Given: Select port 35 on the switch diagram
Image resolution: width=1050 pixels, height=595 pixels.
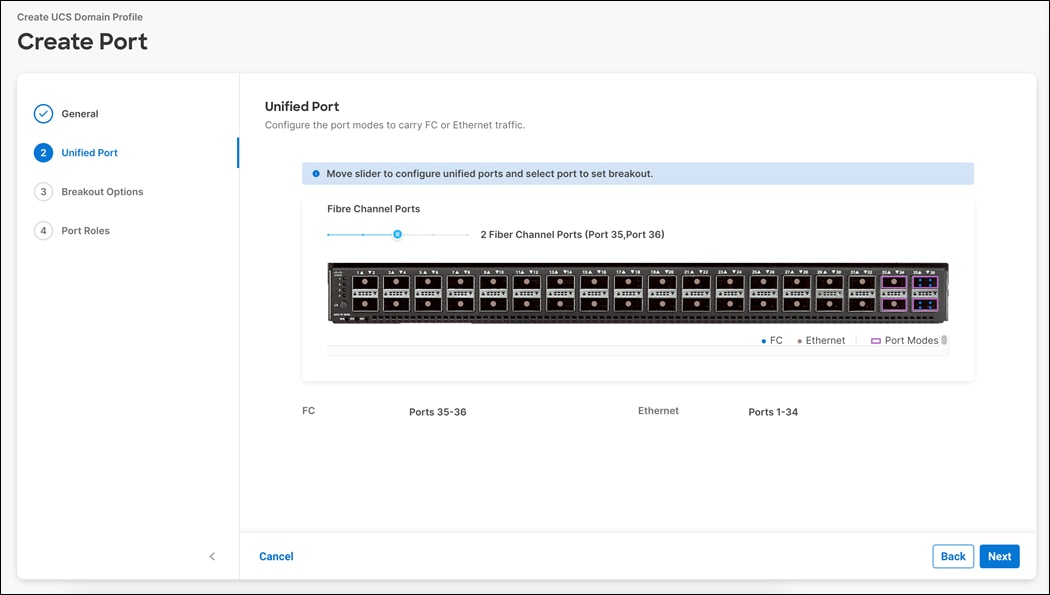Looking at the screenshot, I should pos(925,281).
